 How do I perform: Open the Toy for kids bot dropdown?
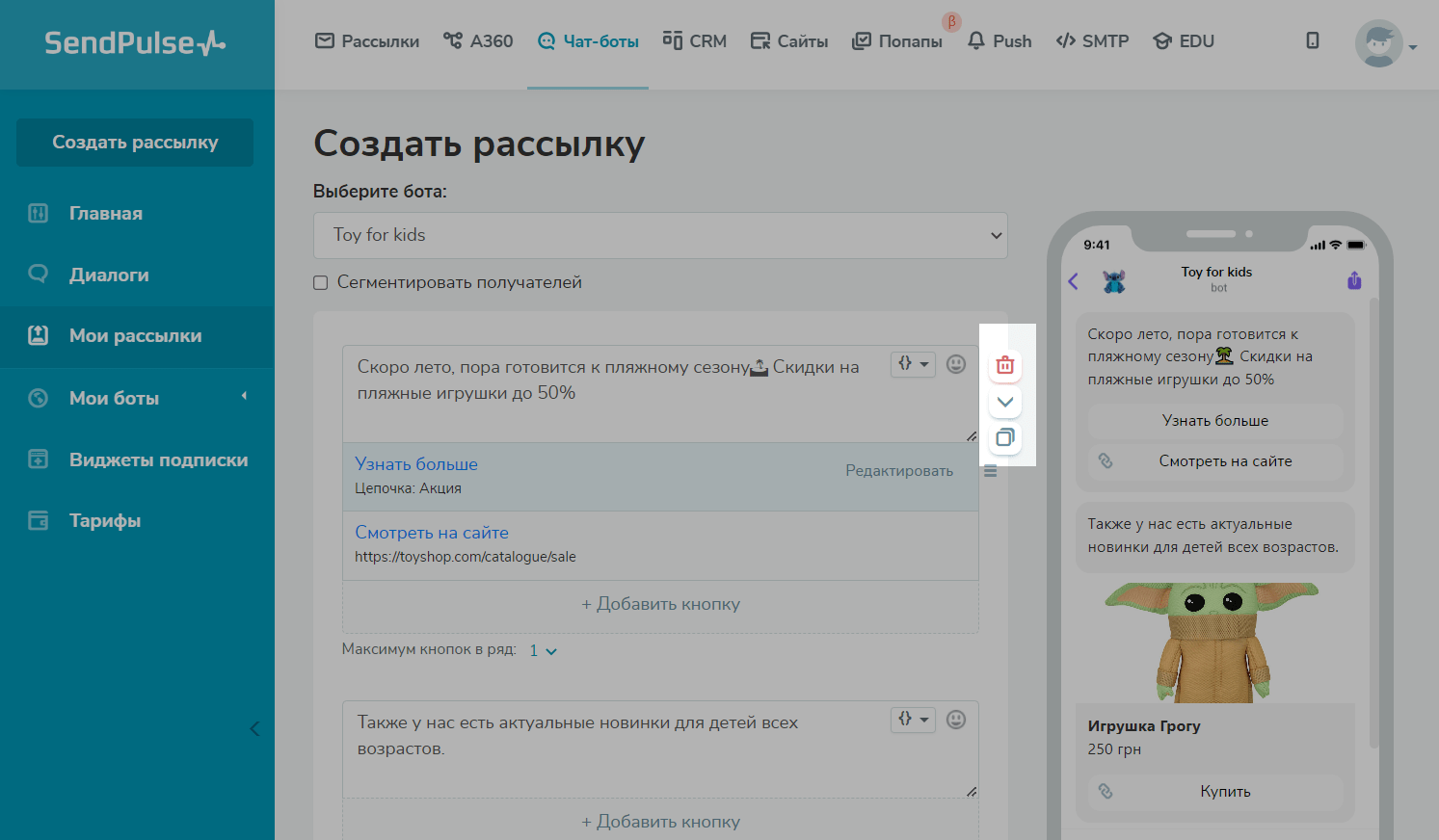(660, 235)
